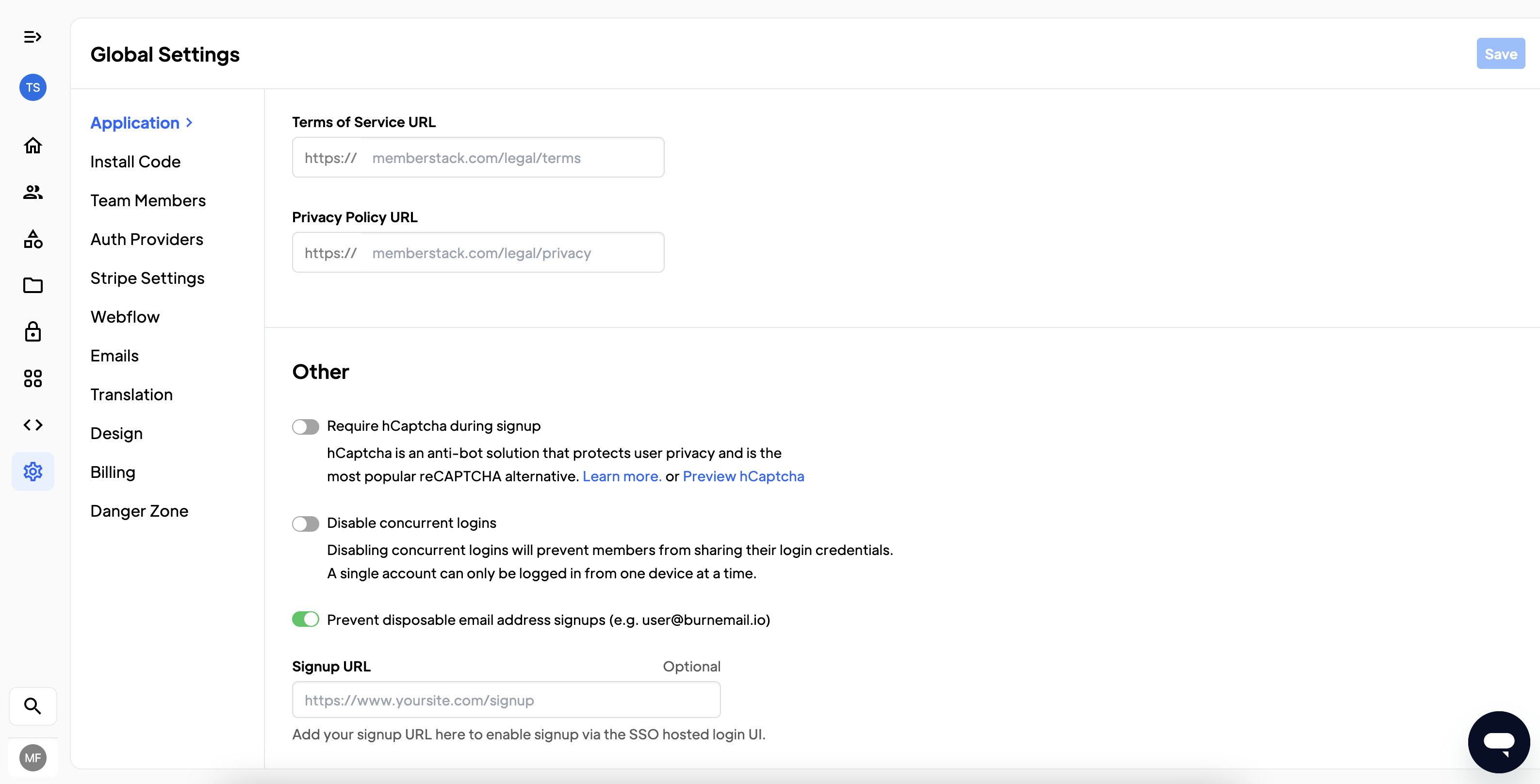The image size is (1540, 784).
Task: Open the TS app switcher avatar
Action: coord(33,88)
